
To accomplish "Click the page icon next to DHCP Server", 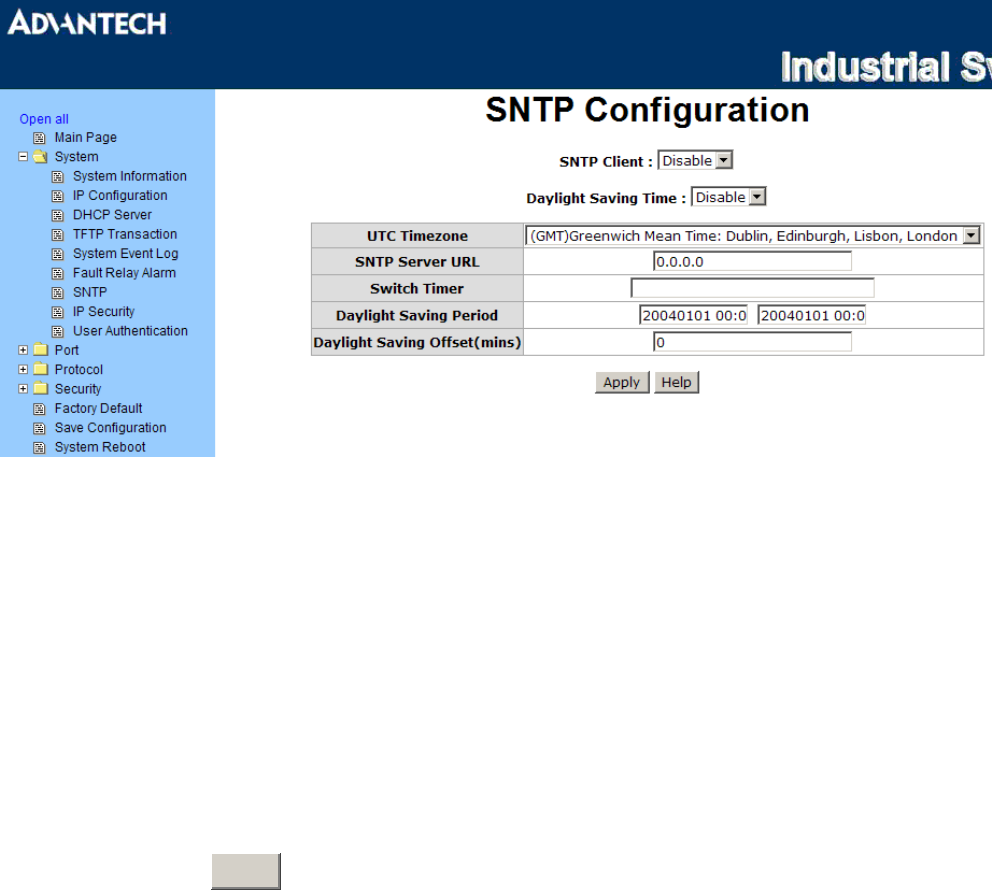I will [58, 215].
